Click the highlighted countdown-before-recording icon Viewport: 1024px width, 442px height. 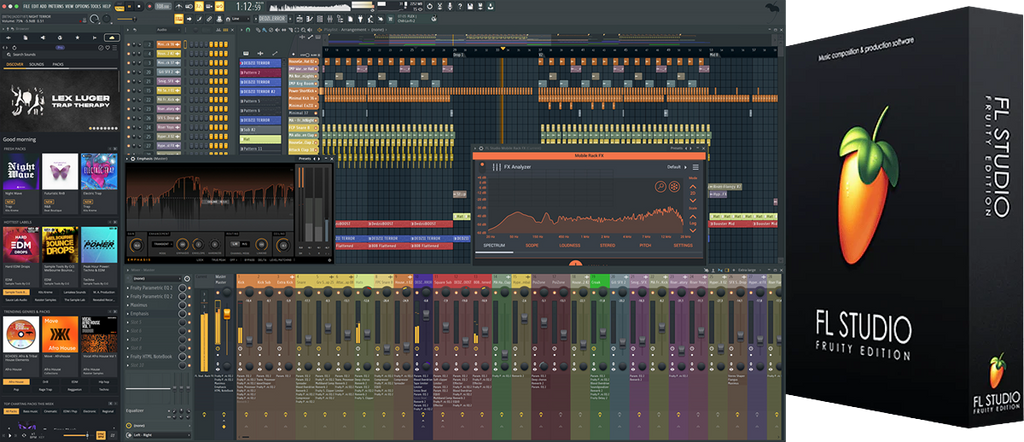click(199, 7)
